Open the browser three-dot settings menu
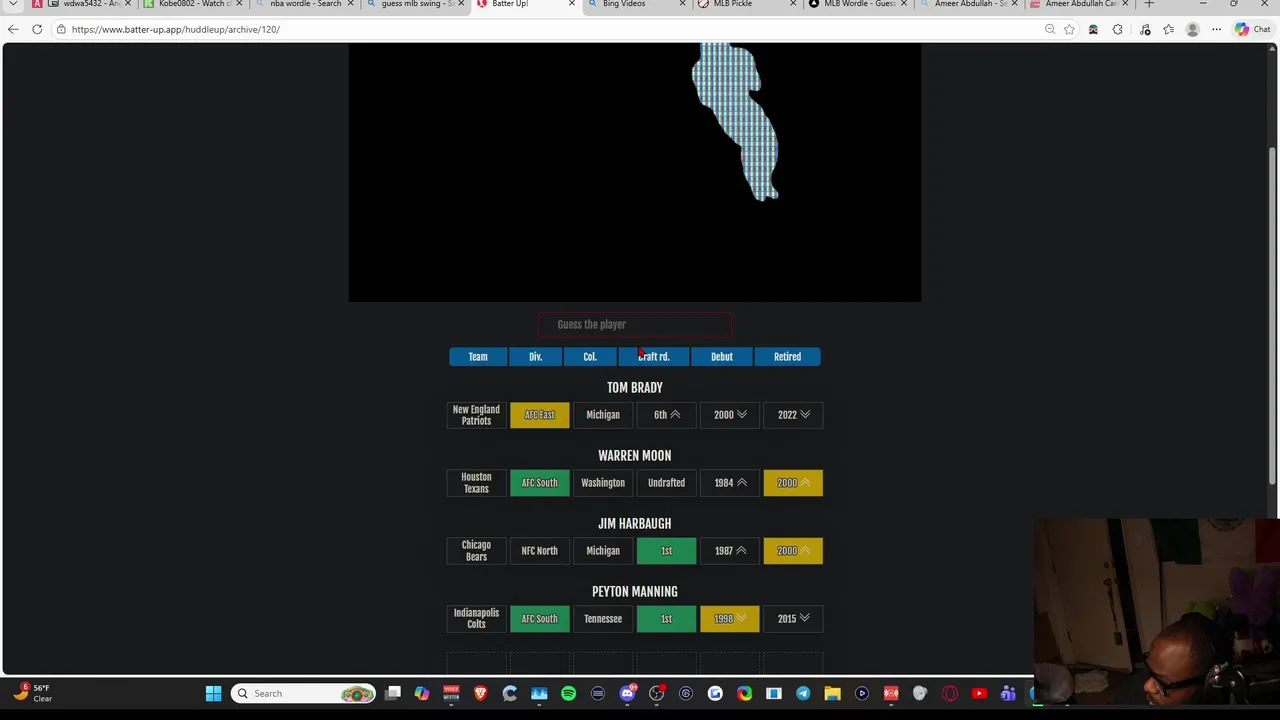 [x=1216, y=29]
